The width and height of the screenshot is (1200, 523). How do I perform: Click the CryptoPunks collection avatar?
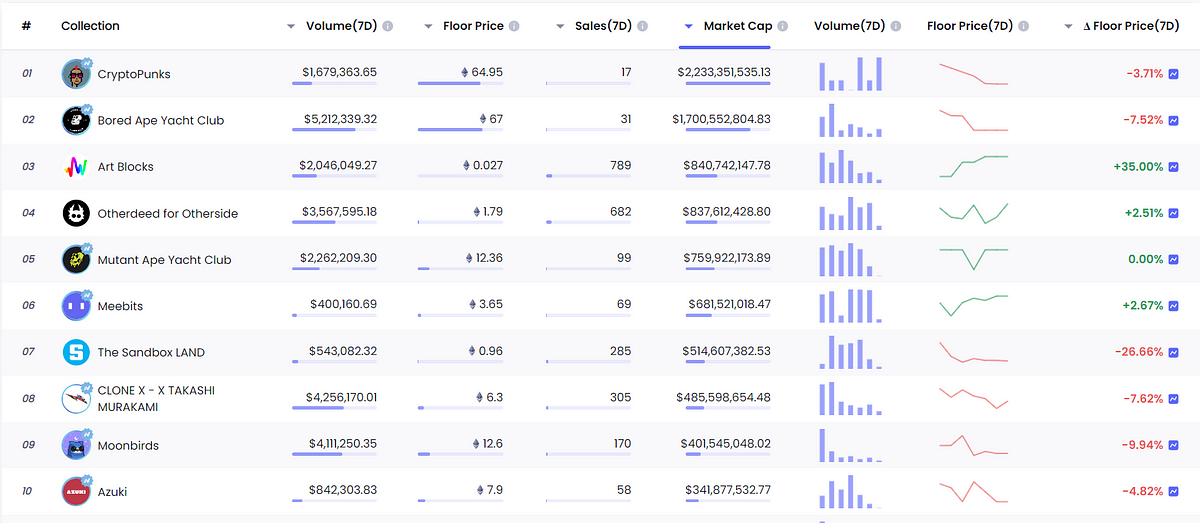(76, 74)
